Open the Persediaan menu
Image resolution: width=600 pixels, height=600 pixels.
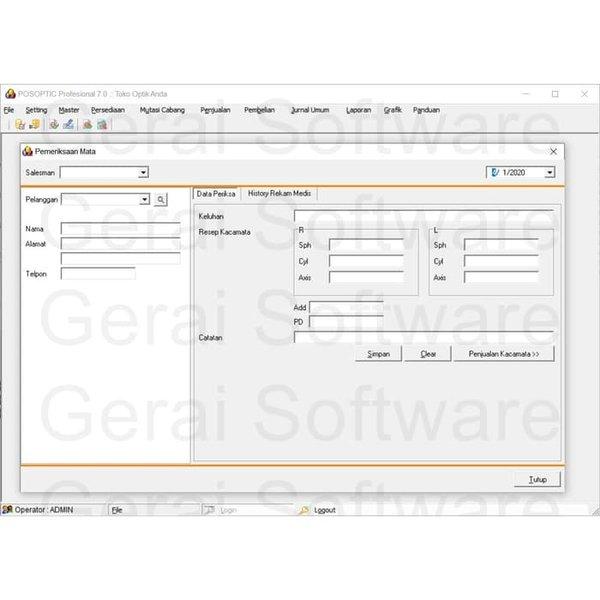point(109,110)
